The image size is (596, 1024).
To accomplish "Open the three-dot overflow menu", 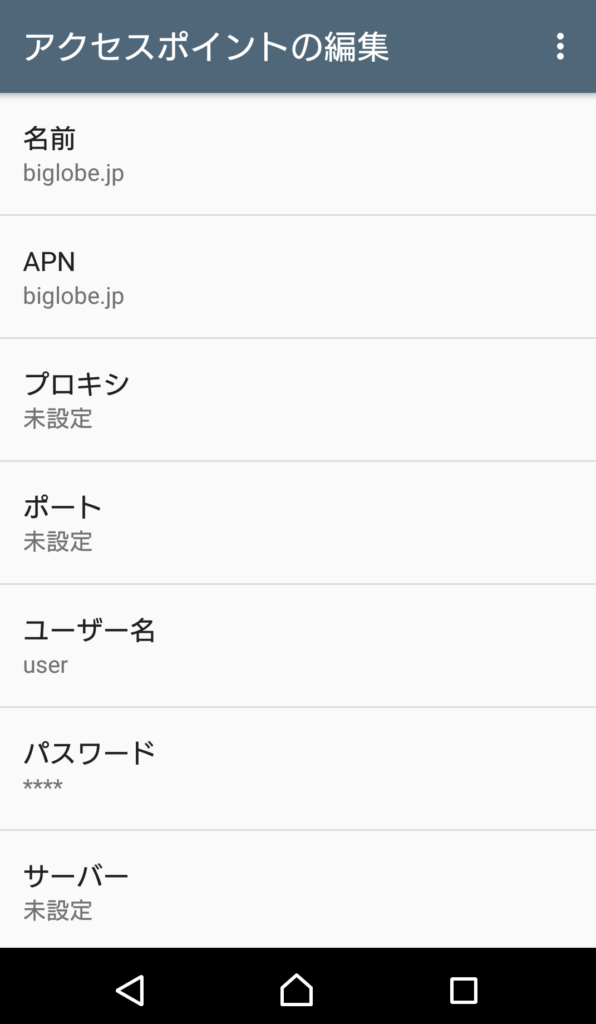I will 559,47.
